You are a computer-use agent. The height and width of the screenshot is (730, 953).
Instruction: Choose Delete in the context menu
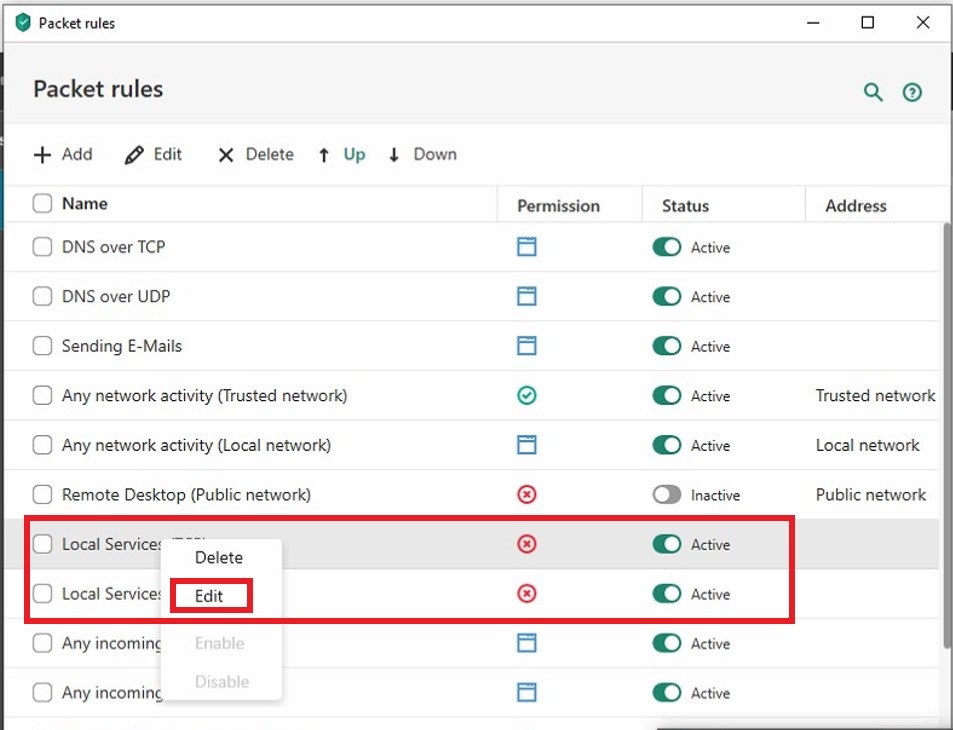click(218, 557)
